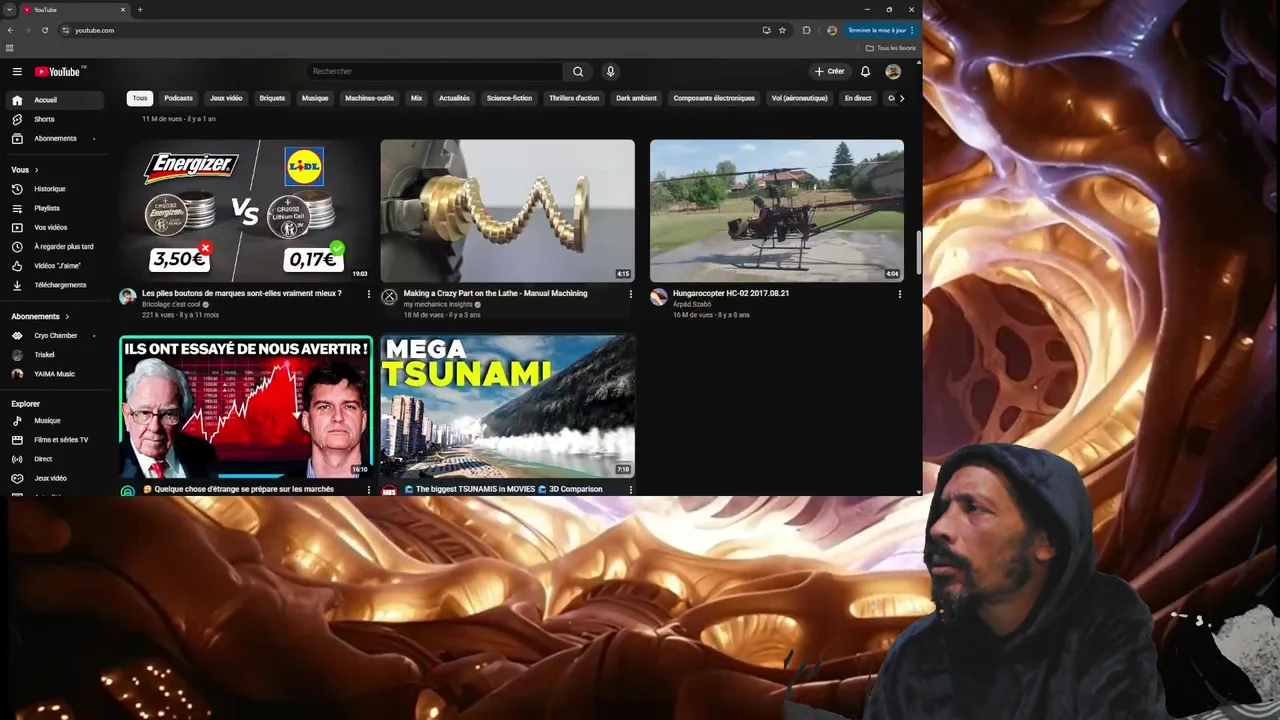
Task: Open options for Energizer piles boutons video
Action: 368,294
